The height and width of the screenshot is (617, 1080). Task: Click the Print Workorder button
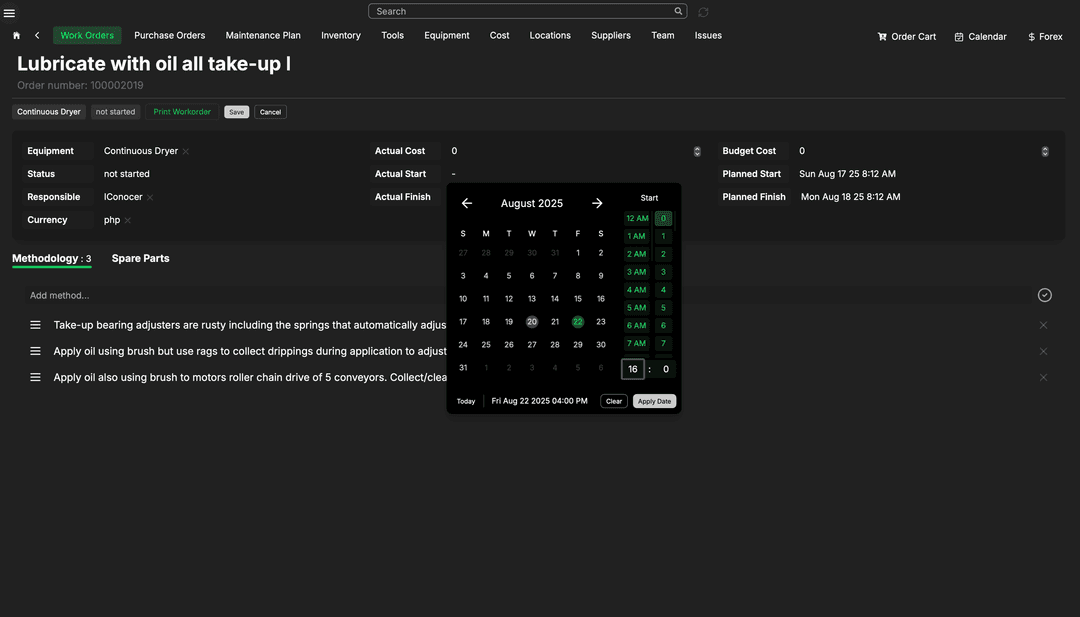coord(182,112)
